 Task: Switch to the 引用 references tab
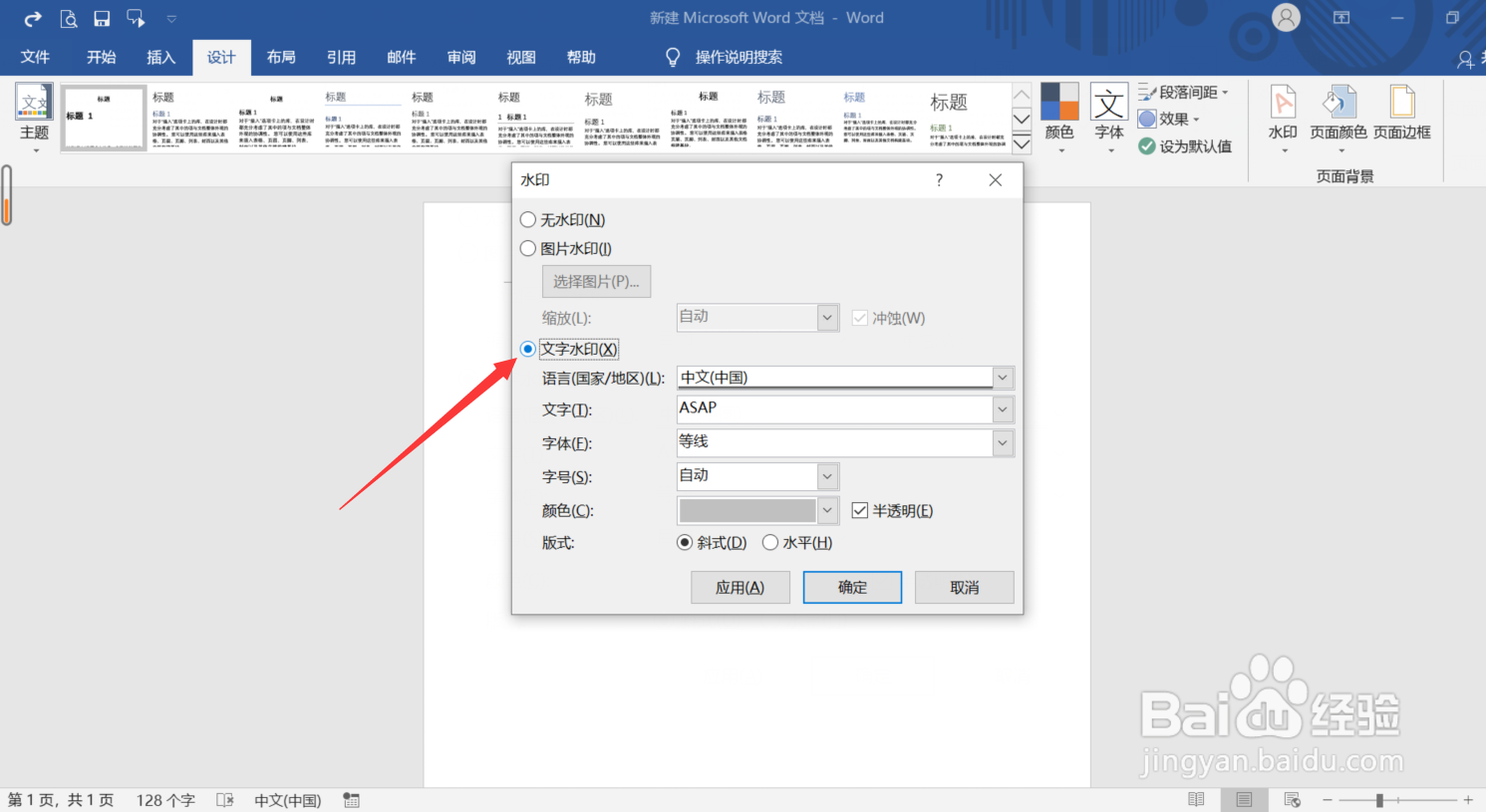[341, 58]
